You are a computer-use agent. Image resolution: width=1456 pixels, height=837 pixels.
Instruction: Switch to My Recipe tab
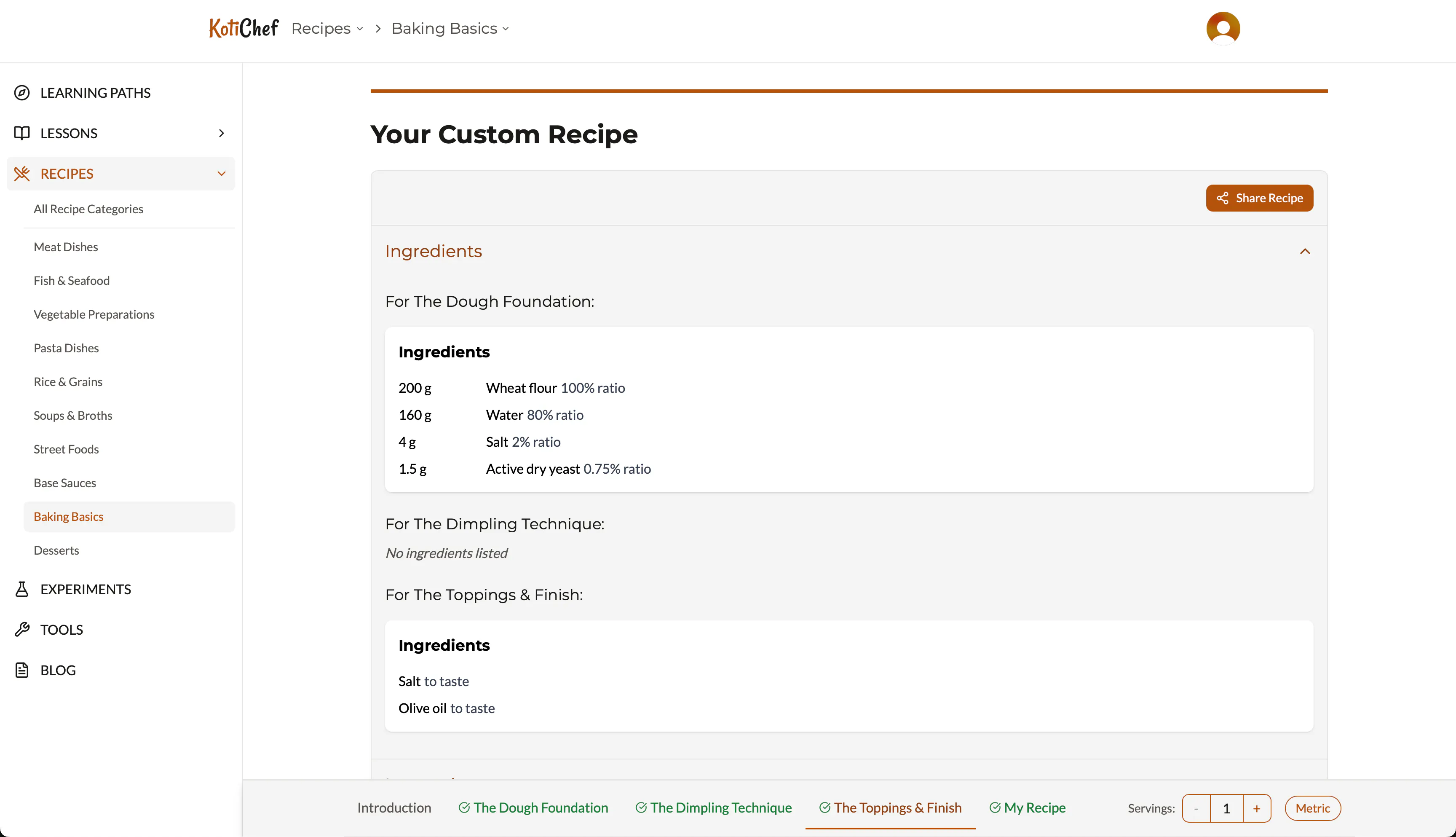coord(1028,807)
